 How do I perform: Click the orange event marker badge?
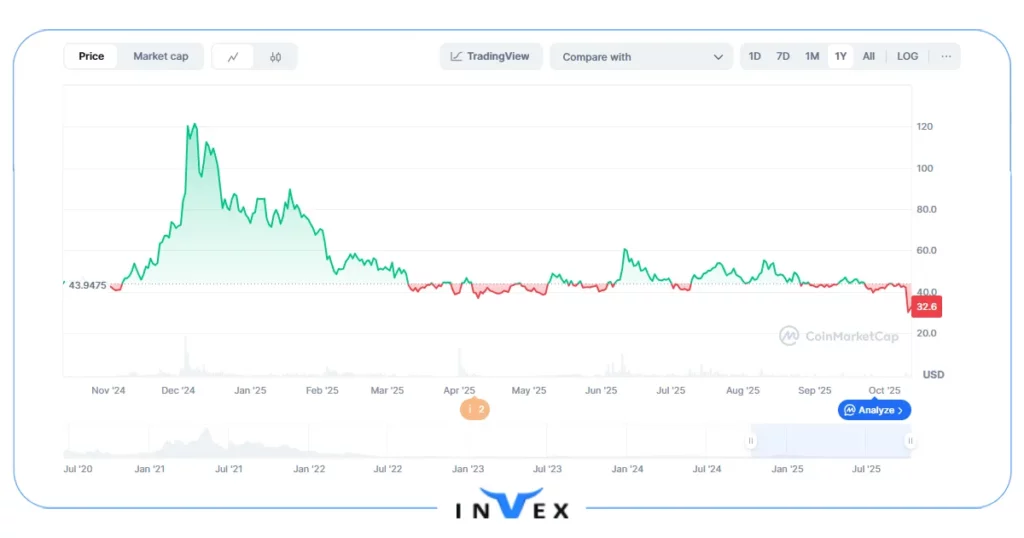tap(475, 409)
